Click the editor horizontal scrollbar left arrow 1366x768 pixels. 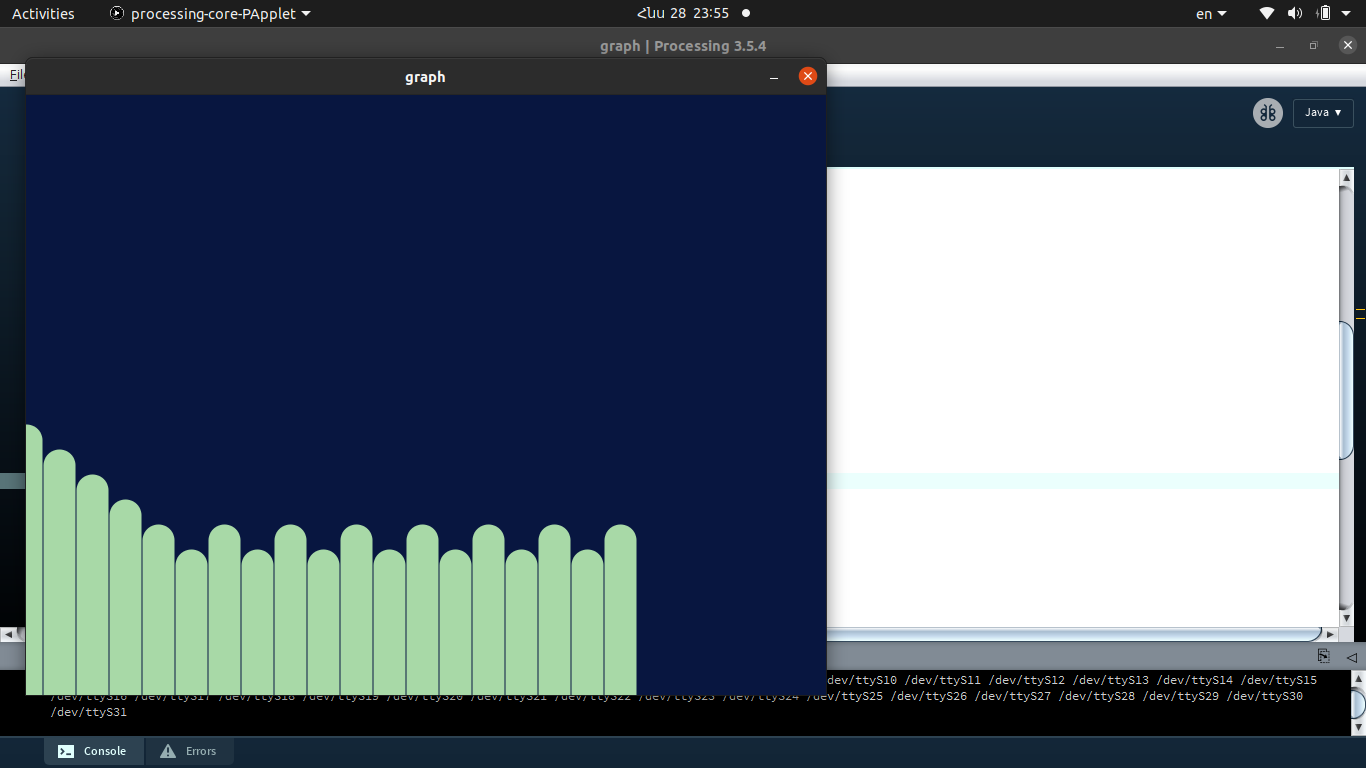(8, 634)
